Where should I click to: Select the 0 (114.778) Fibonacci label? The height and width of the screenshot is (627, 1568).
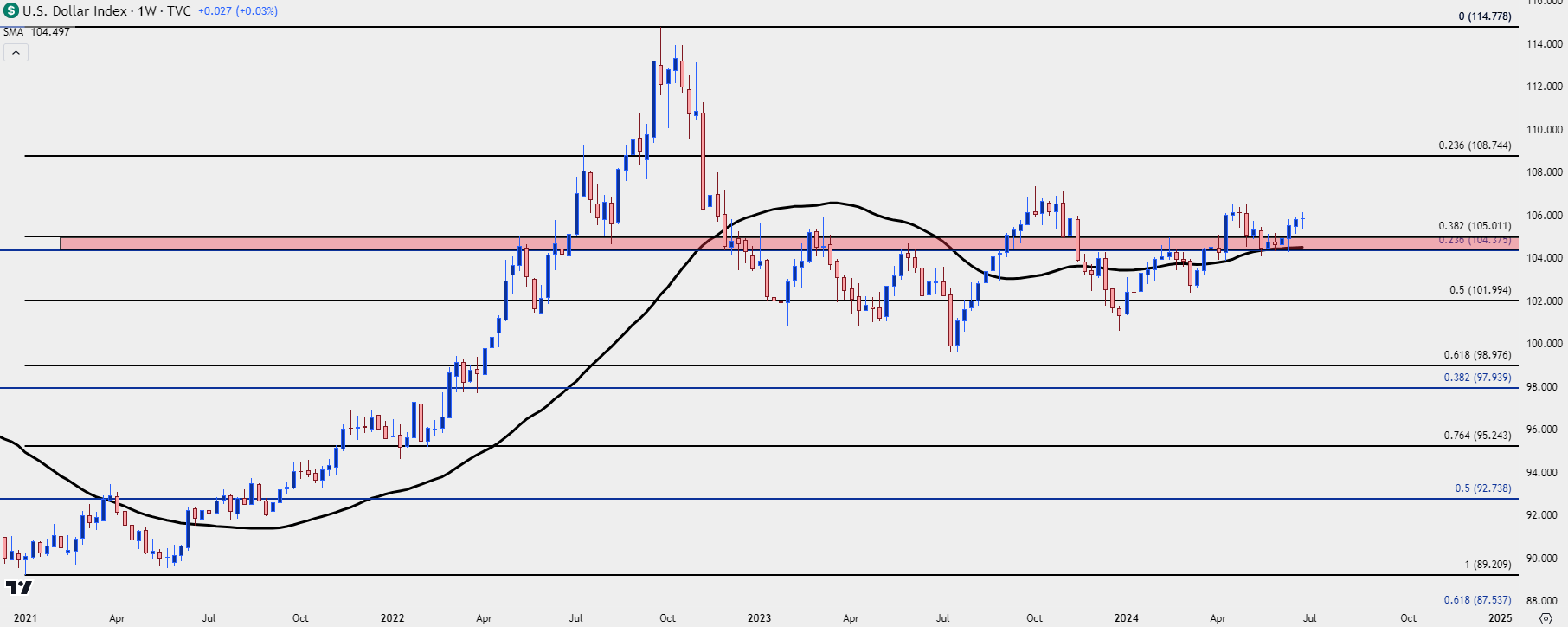coord(1485,16)
